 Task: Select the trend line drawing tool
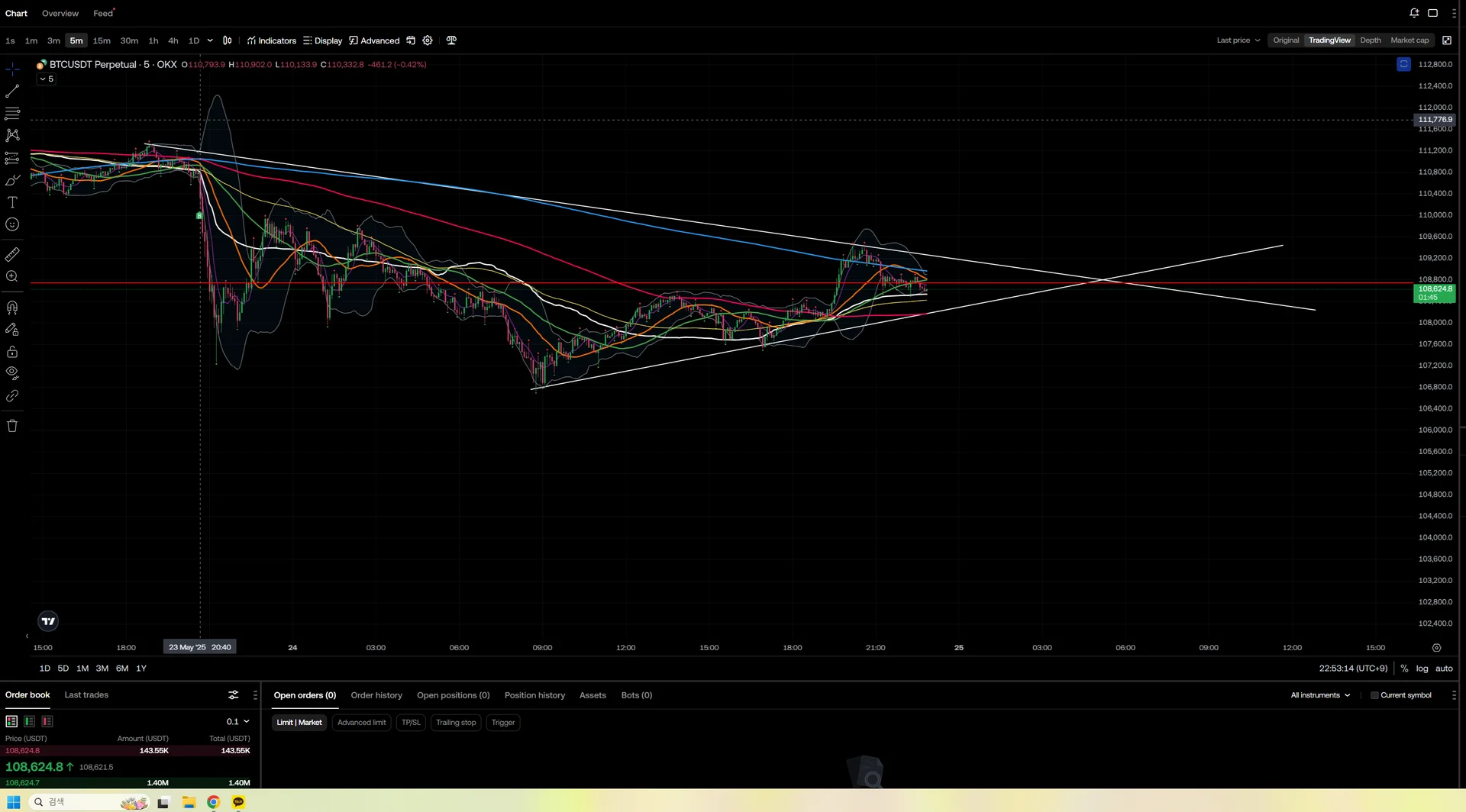(12, 92)
